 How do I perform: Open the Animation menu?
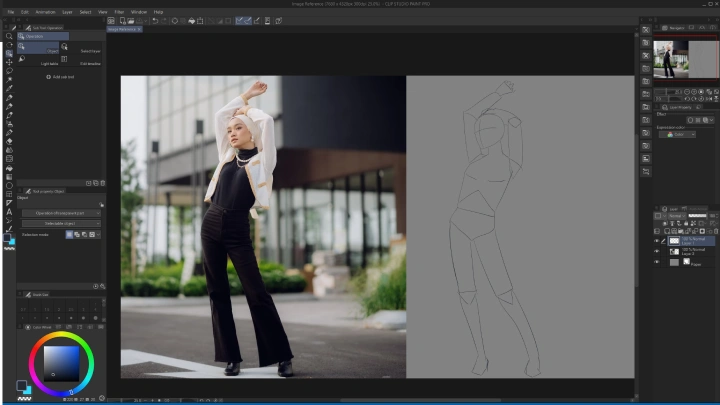45,12
